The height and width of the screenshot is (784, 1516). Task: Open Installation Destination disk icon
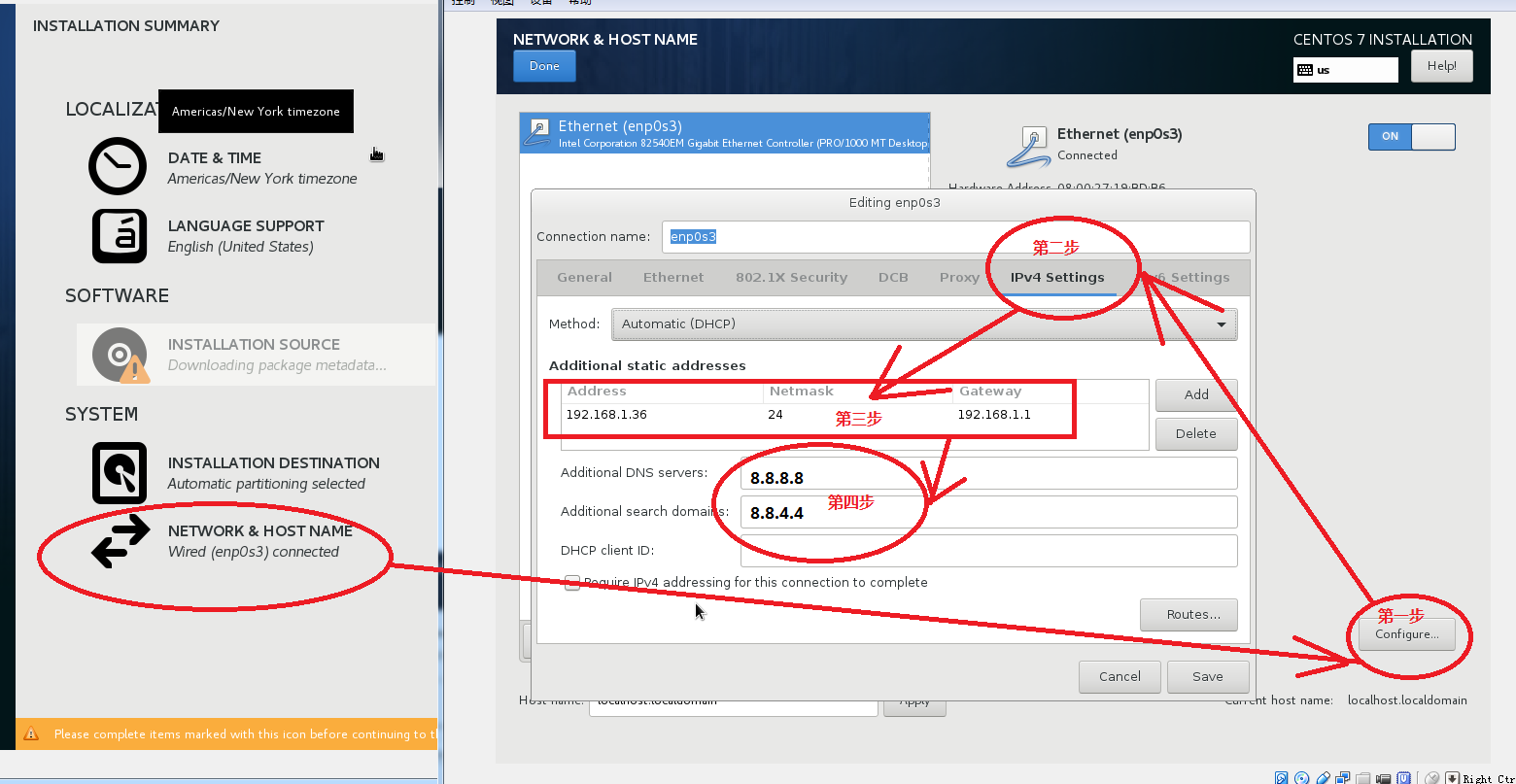point(119,473)
